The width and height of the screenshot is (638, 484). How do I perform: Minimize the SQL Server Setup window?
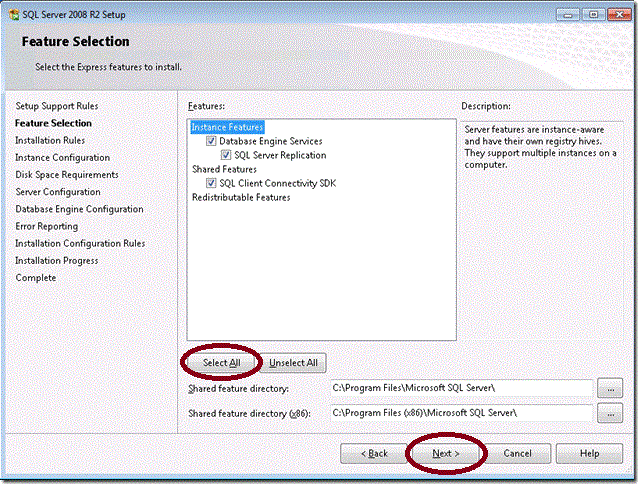pyautogui.click(x=568, y=15)
